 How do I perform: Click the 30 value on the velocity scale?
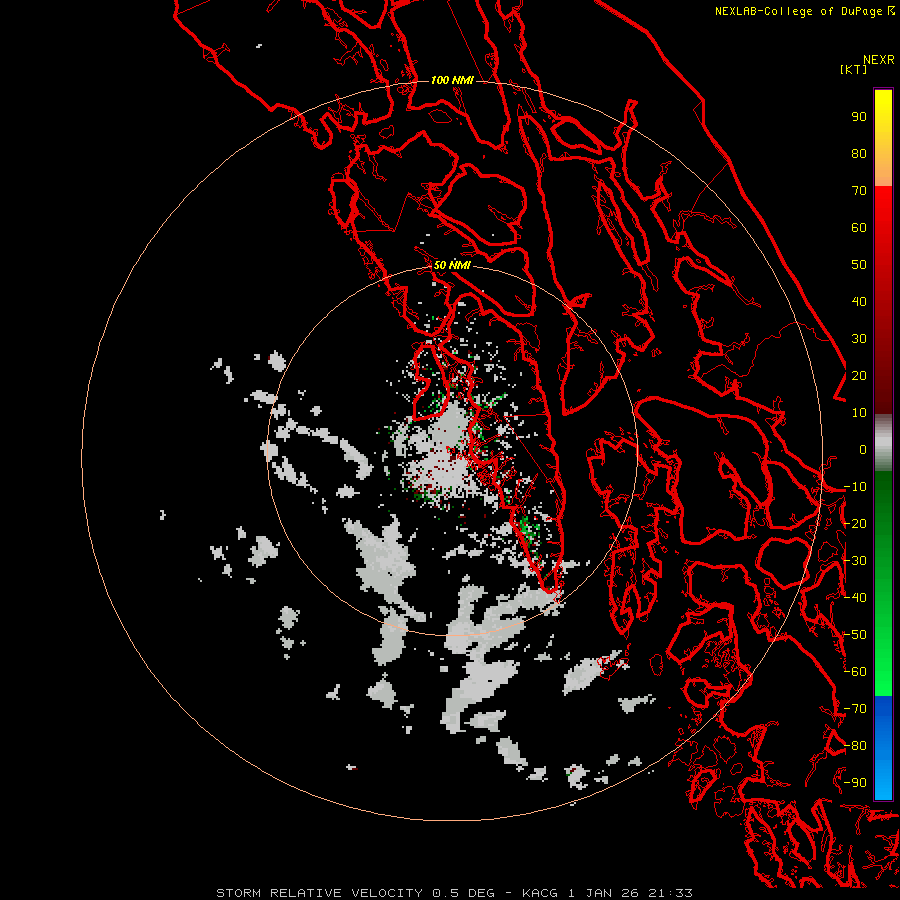click(x=859, y=339)
